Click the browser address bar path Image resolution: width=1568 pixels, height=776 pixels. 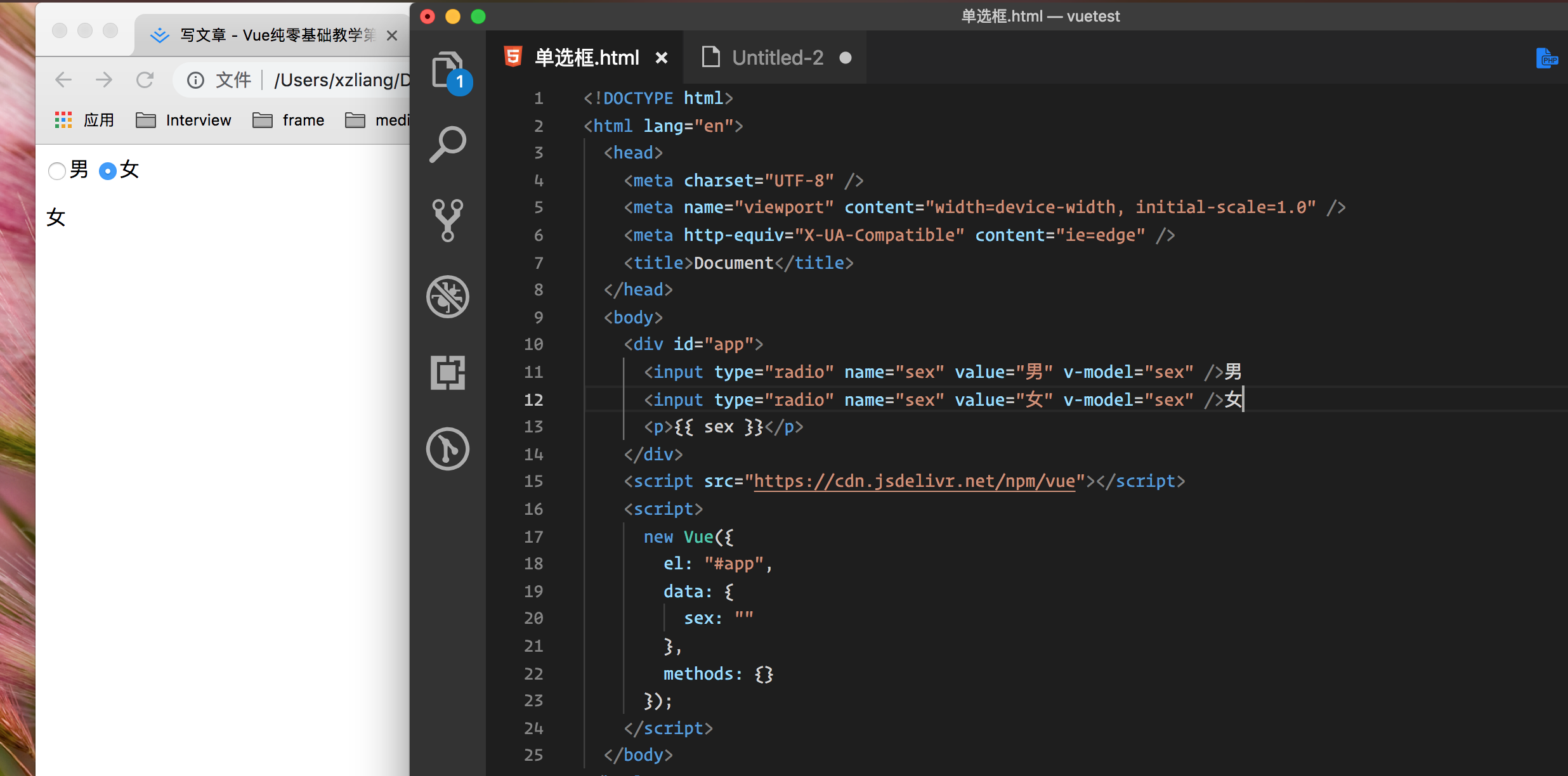[341, 80]
